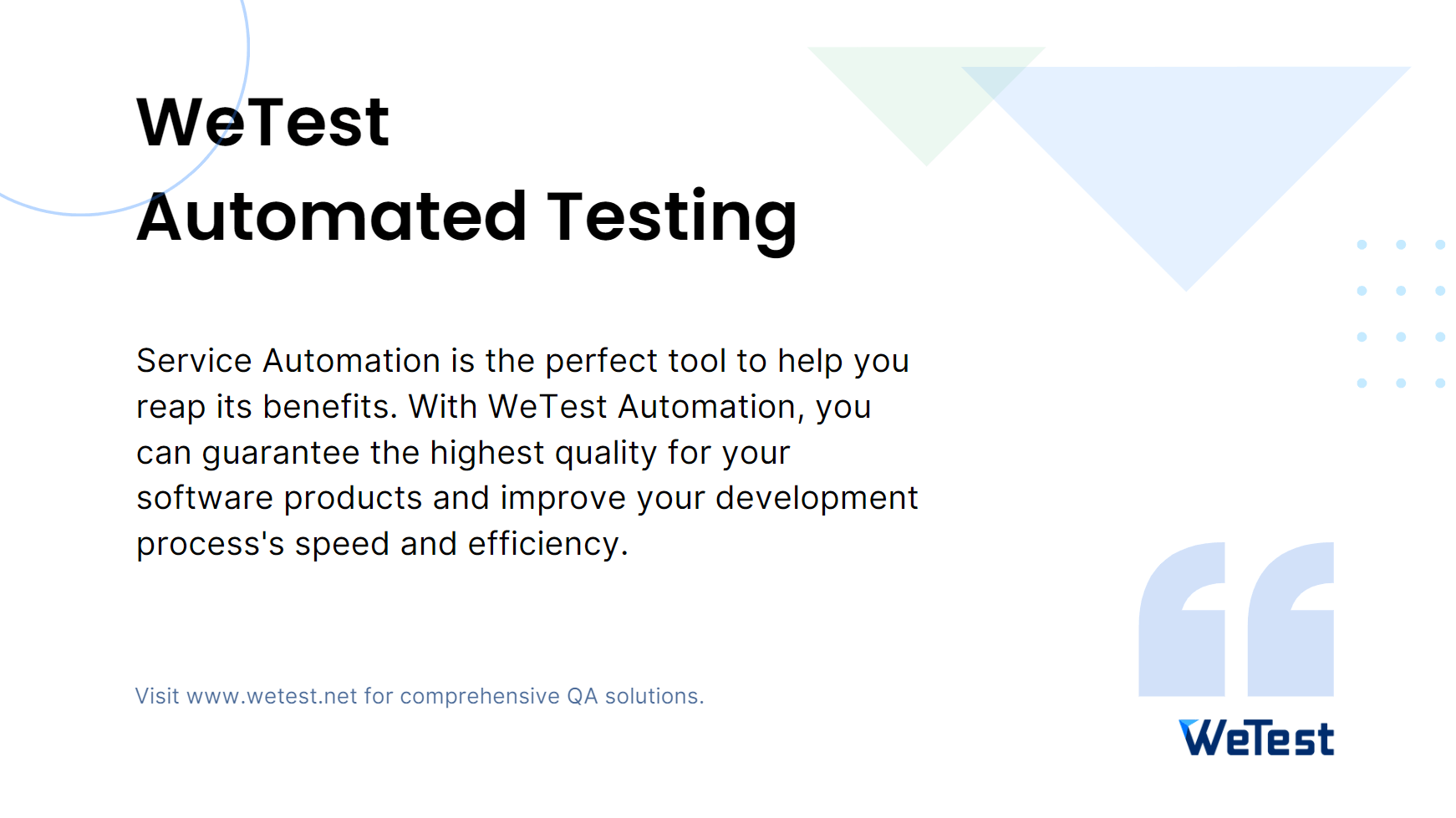Click the pale green triangle shape

926,96
